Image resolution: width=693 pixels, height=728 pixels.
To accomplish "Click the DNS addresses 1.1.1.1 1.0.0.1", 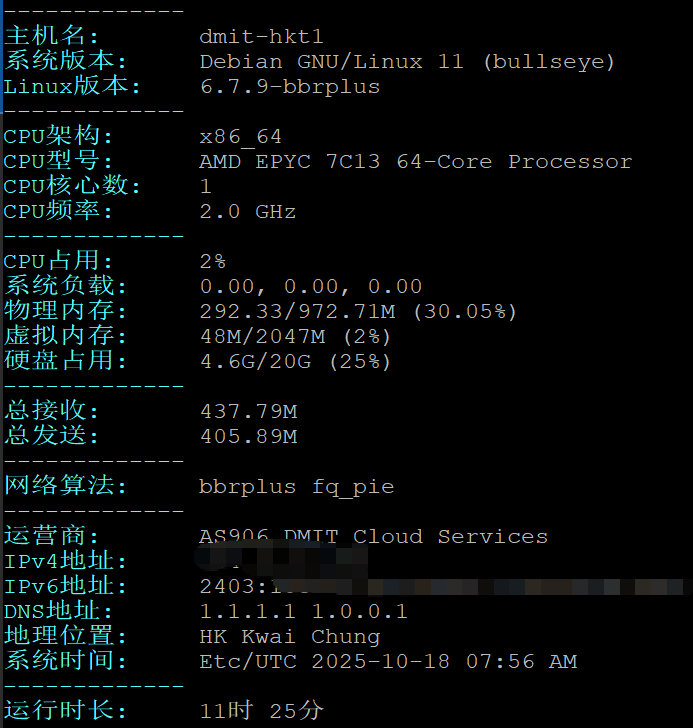I will point(303,611).
